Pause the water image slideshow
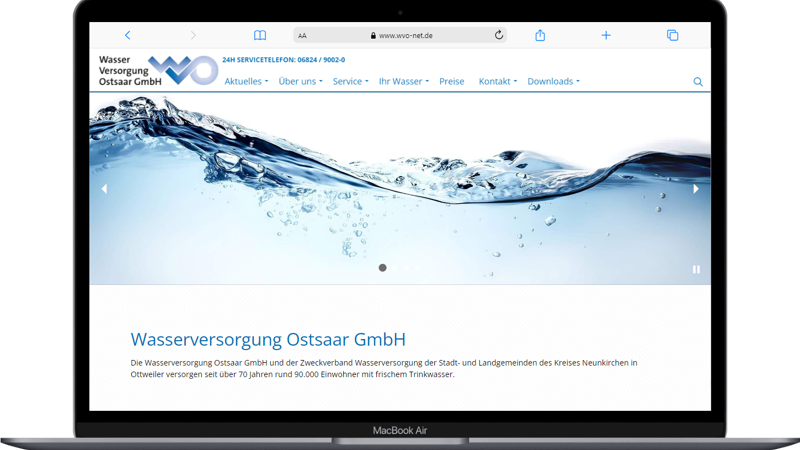 696,269
